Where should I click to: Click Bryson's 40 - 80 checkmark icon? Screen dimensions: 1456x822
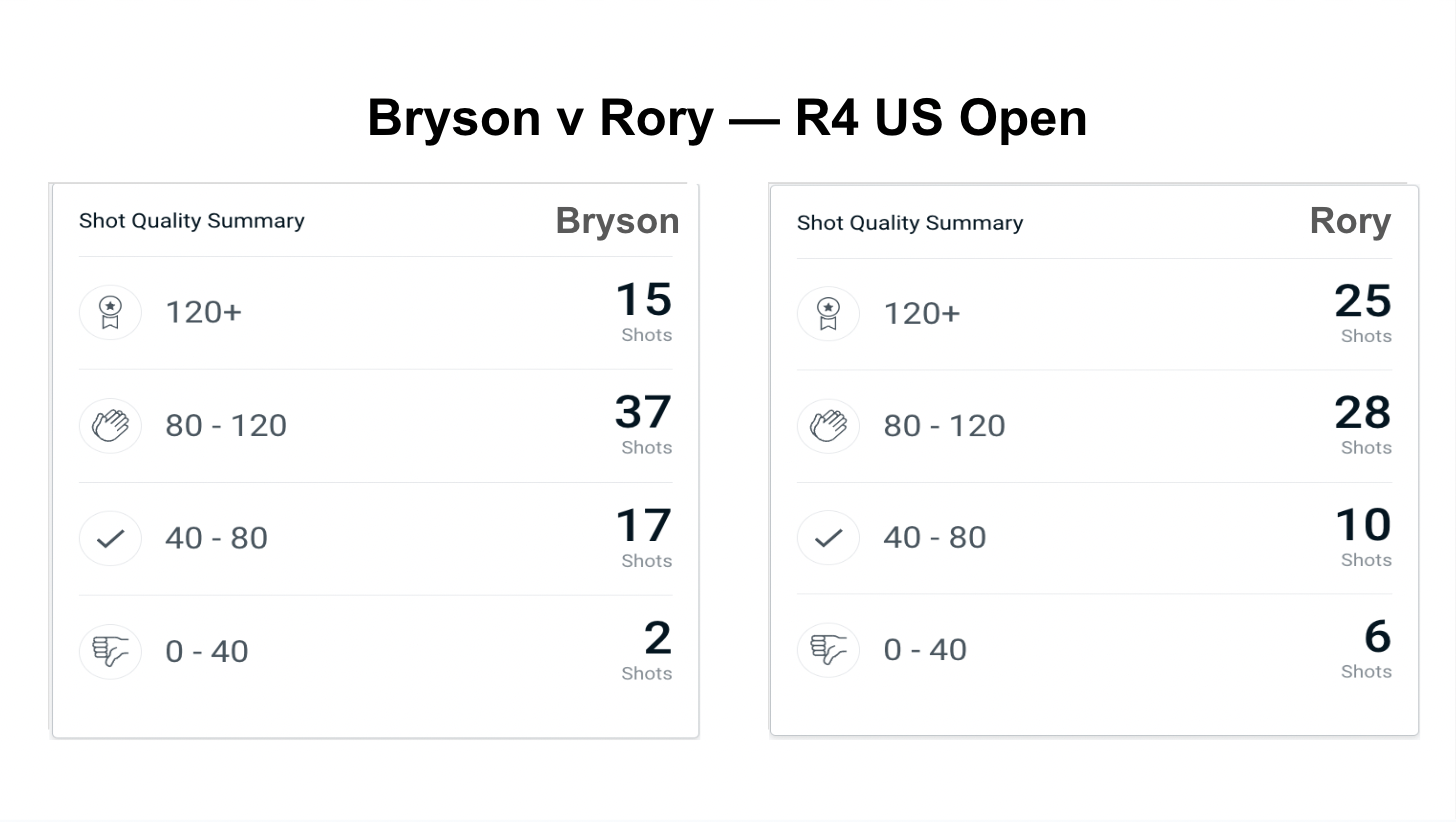point(110,538)
